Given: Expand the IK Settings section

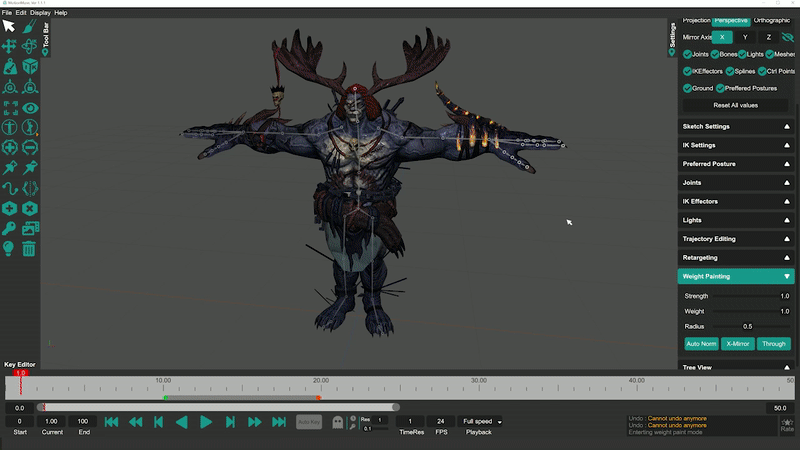Looking at the screenshot, I should click(736, 145).
